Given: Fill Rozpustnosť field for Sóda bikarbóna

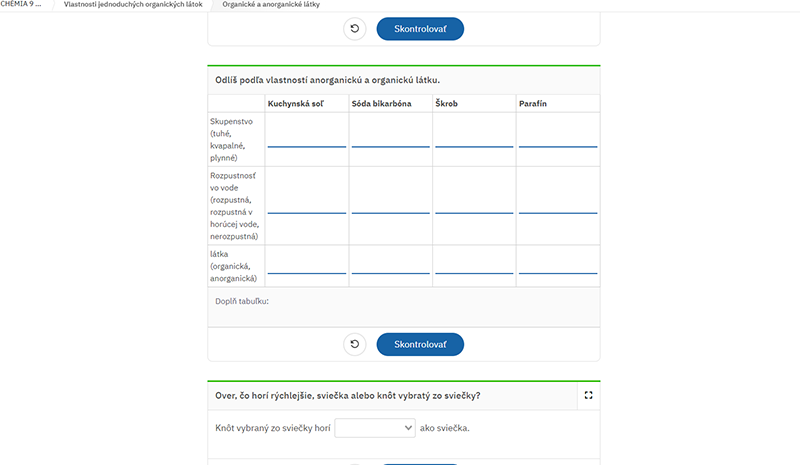Looking at the screenshot, I should (x=390, y=206).
